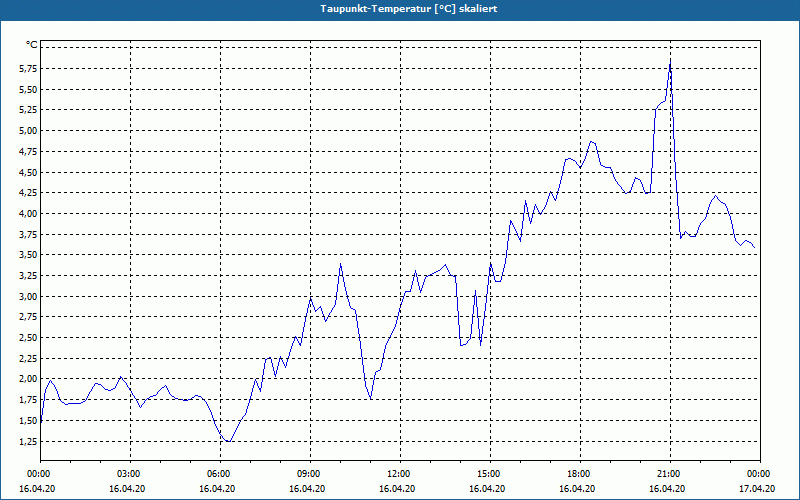Viewport: 800px width, 500px height.
Task: Select the 1,50 y-axis value
Action: [x=28, y=421]
